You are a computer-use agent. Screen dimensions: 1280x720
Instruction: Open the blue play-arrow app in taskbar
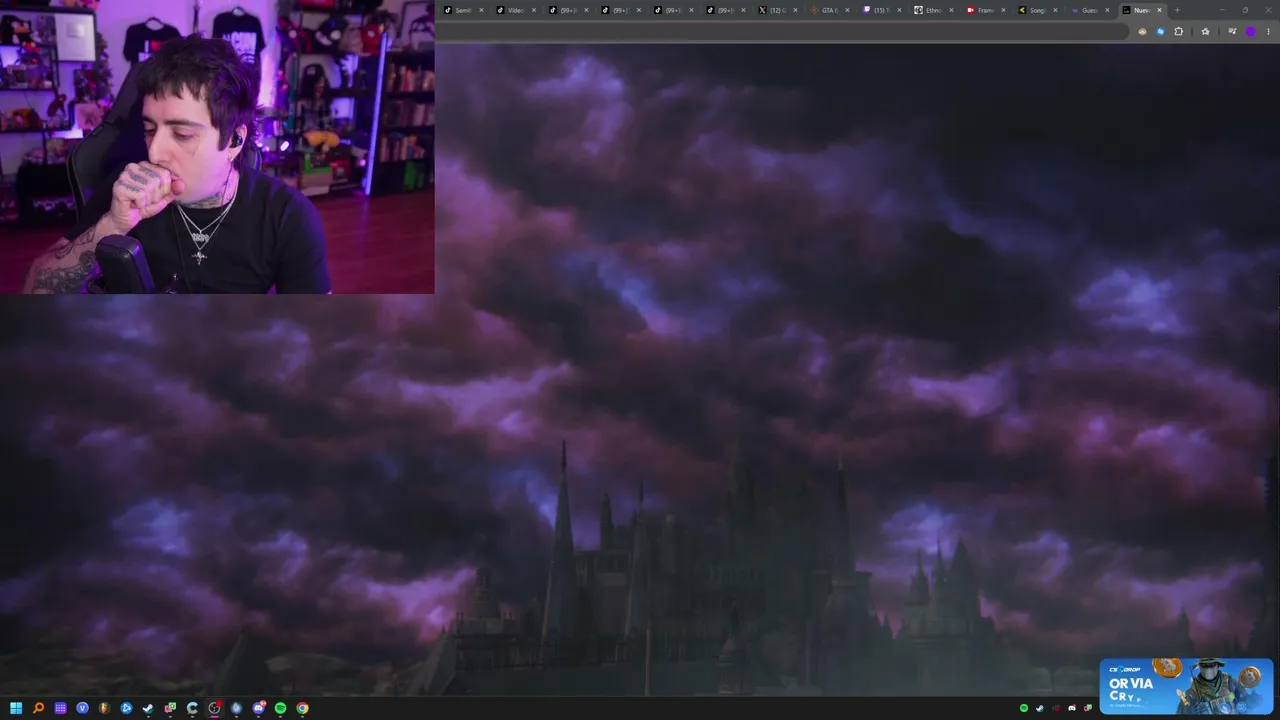pyautogui.click(x=126, y=708)
